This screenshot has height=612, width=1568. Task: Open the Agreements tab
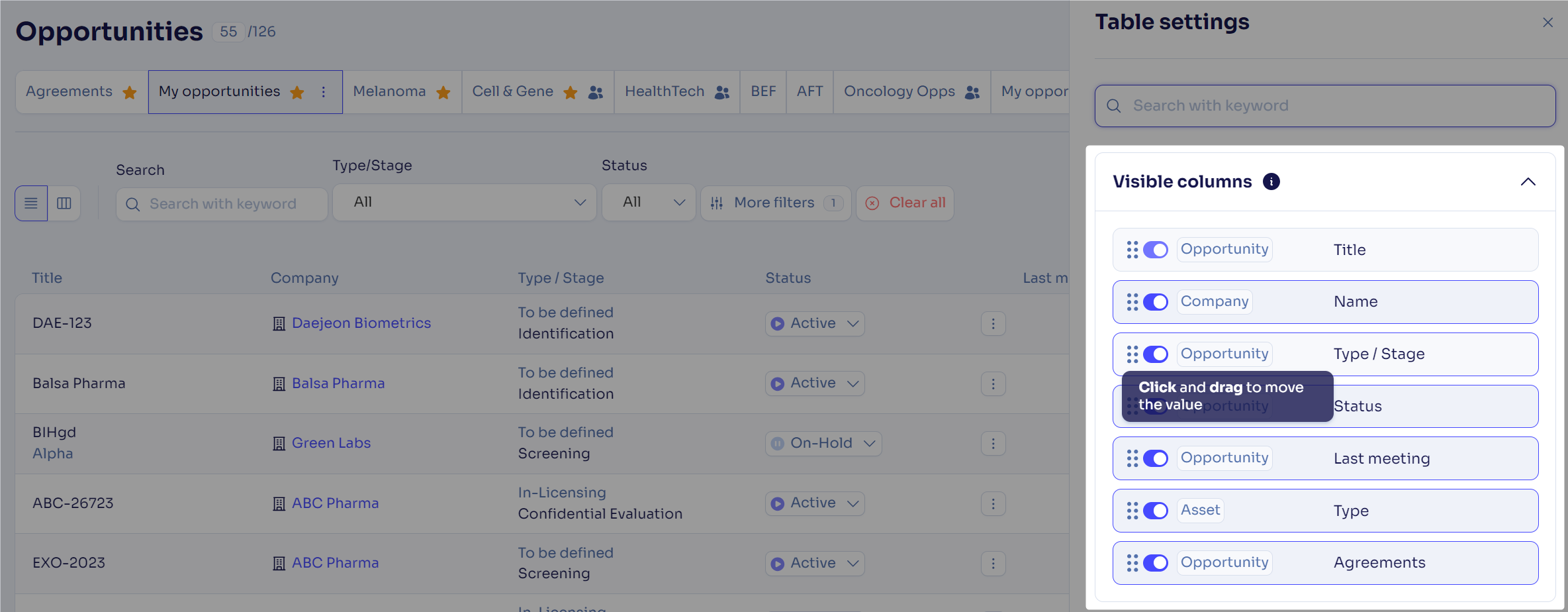[x=81, y=92]
